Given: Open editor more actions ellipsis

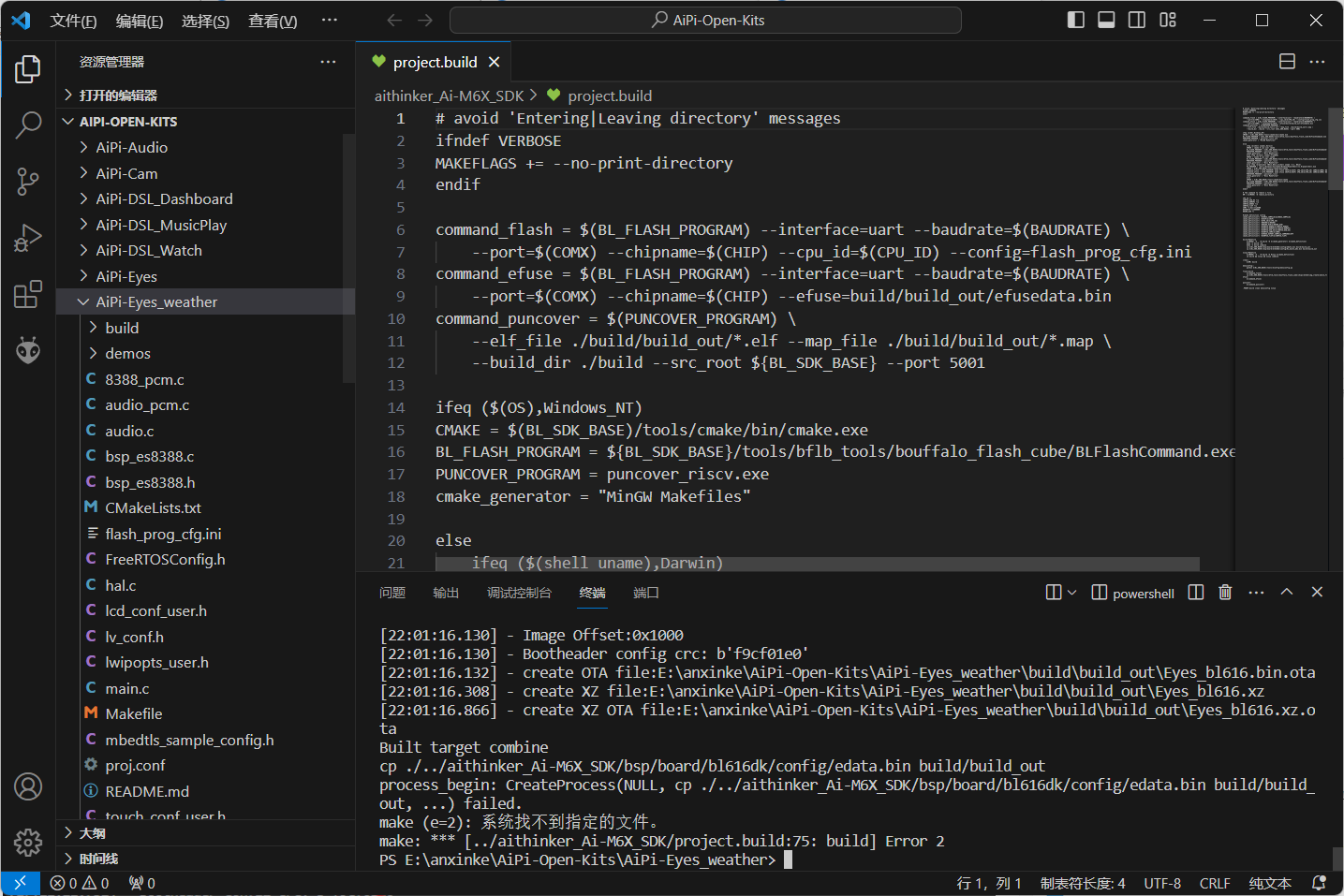Looking at the screenshot, I should 1317,62.
